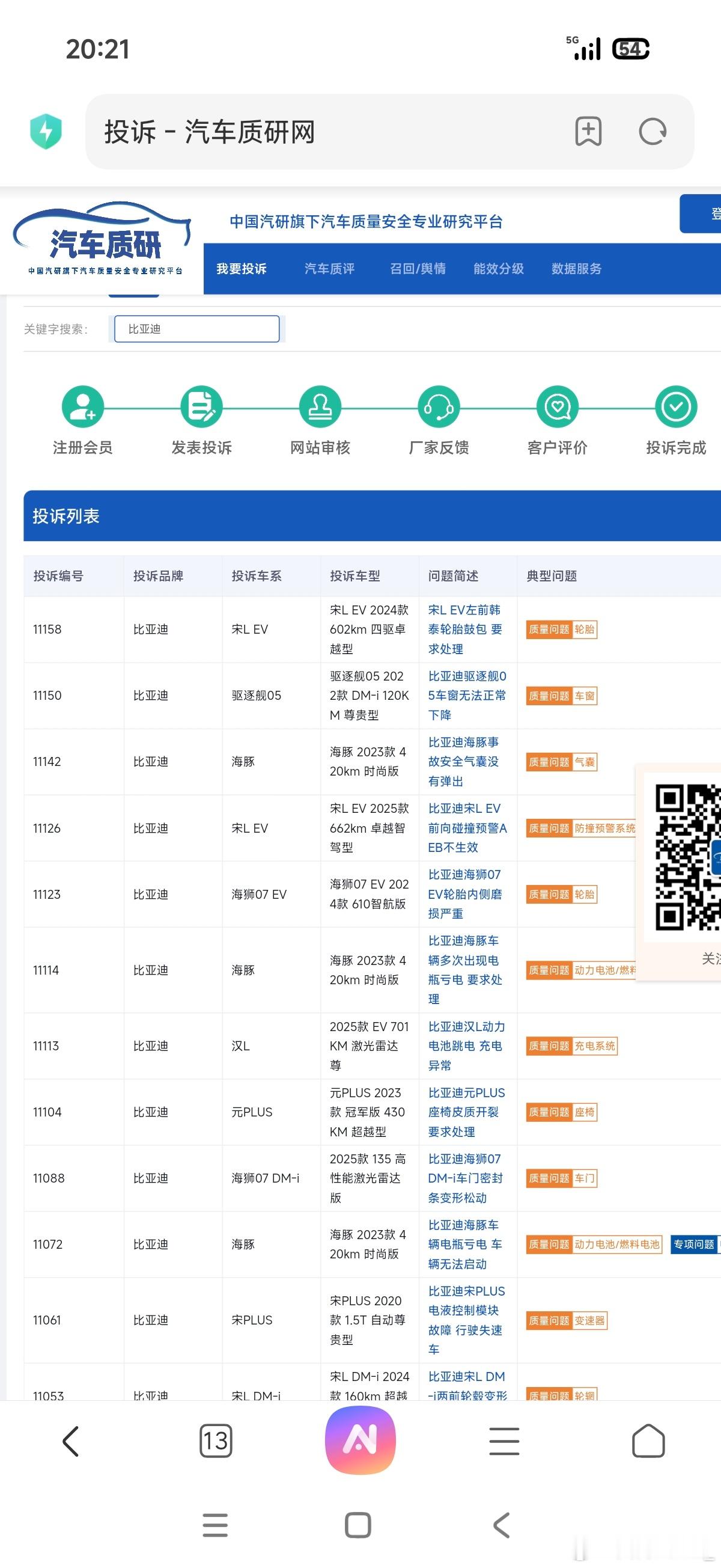Open complaint 驱逐舰05车窗无法正常下降
This screenshot has height=1568, width=721.
pyautogui.click(x=467, y=695)
